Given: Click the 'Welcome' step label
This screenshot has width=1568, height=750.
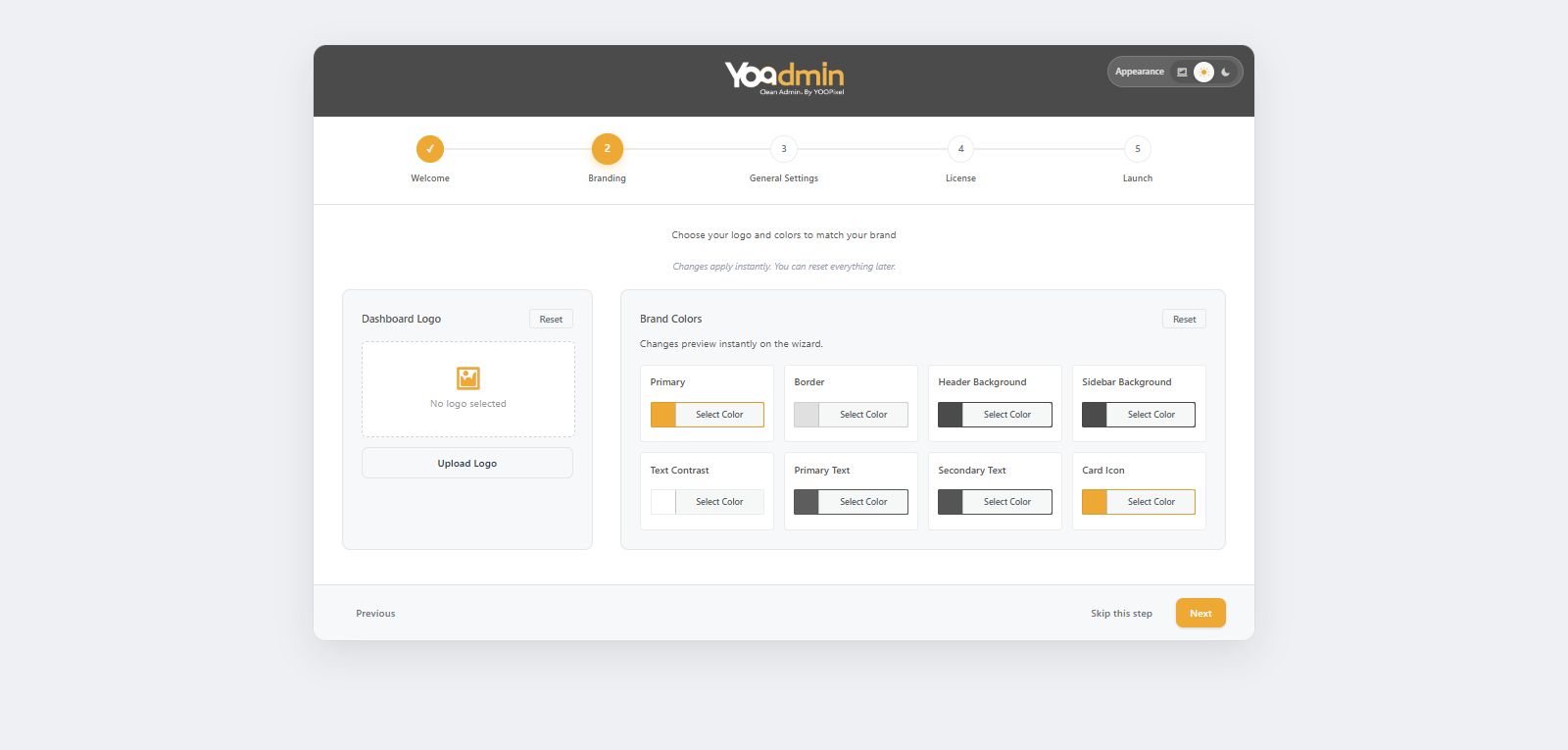Looking at the screenshot, I should (x=430, y=178).
